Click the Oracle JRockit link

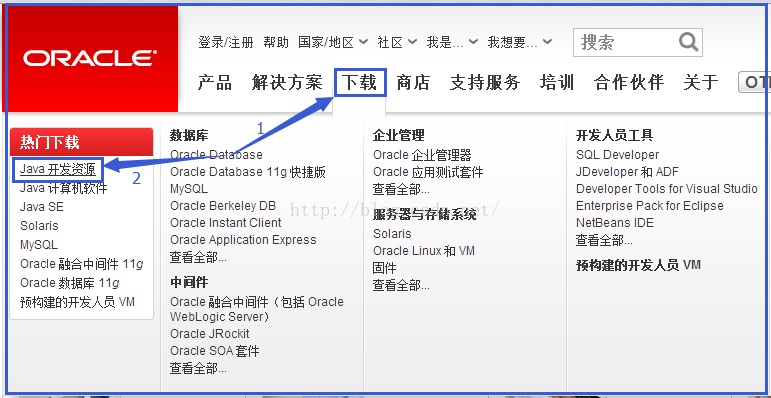pyautogui.click(x=210, y=334)
